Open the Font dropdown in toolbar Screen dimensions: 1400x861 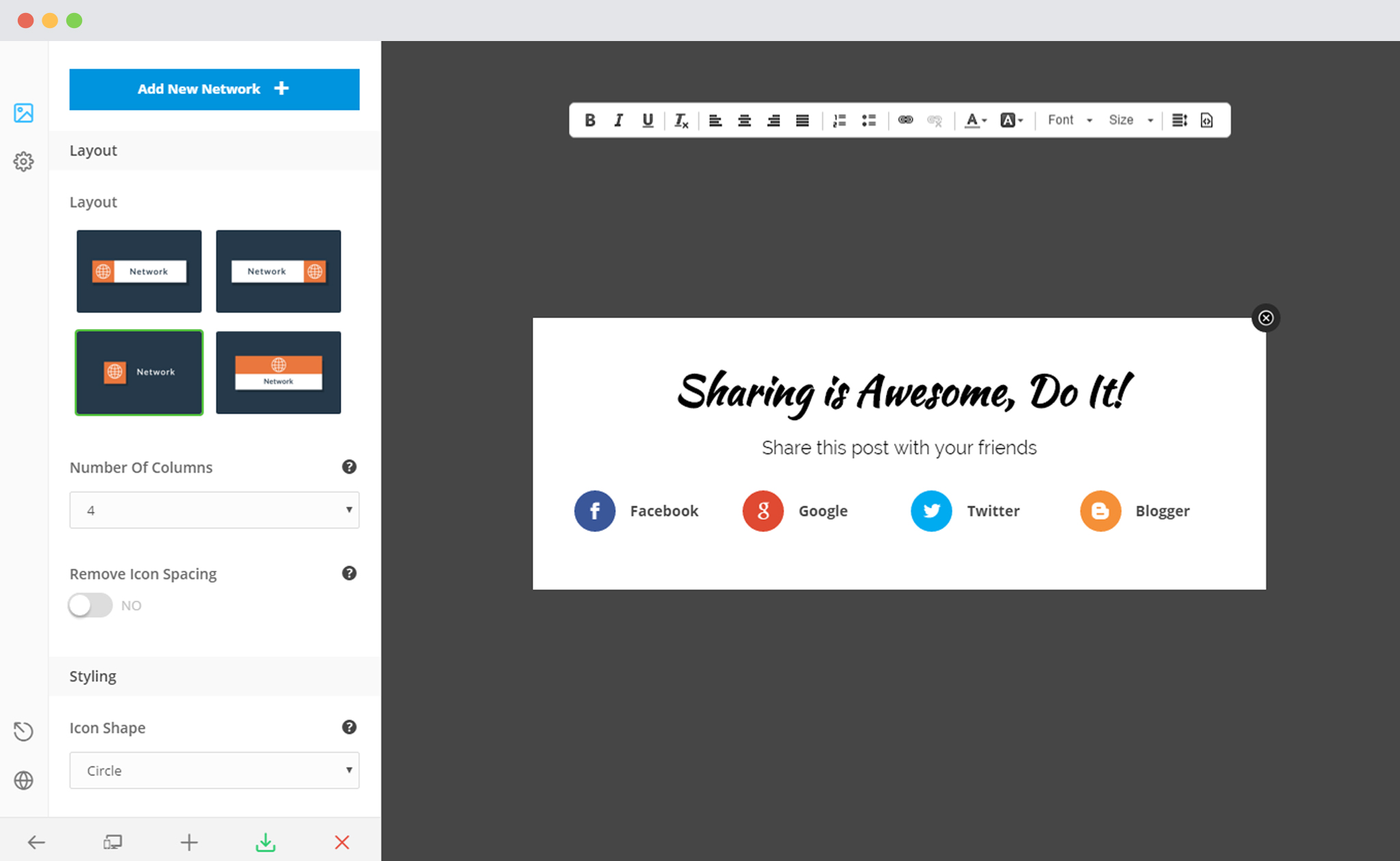coord(1066,119)
